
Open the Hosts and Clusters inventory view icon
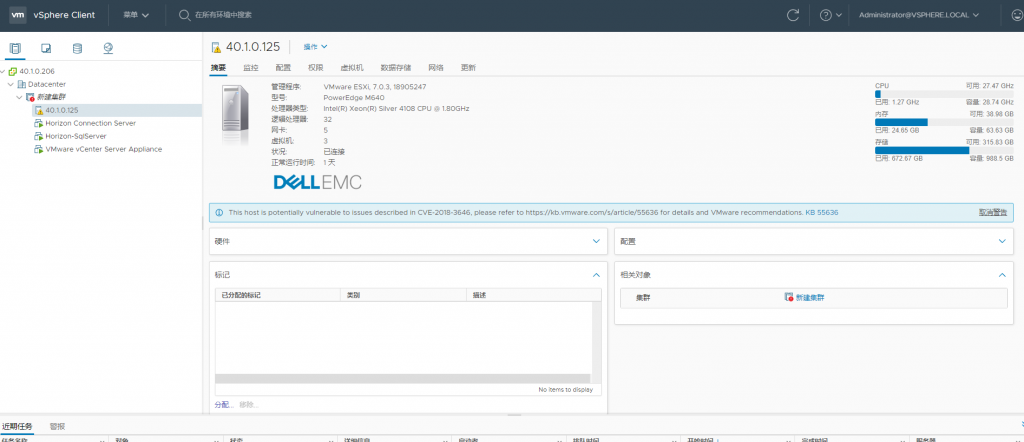[x=15, y=48]
